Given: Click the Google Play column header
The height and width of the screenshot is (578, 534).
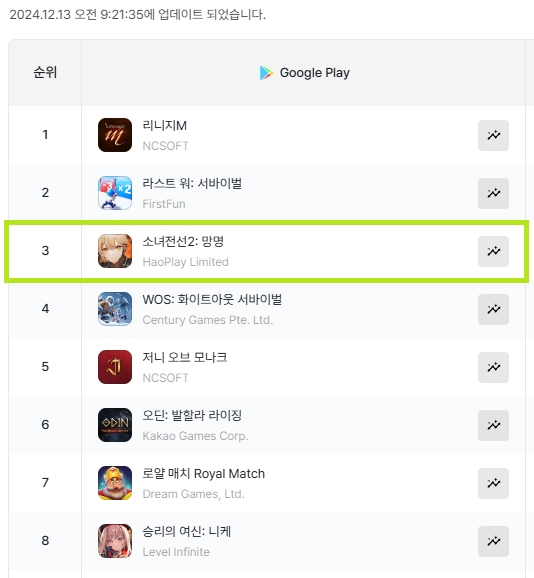Looking at the screenshot, I should (x=305, y=73).
